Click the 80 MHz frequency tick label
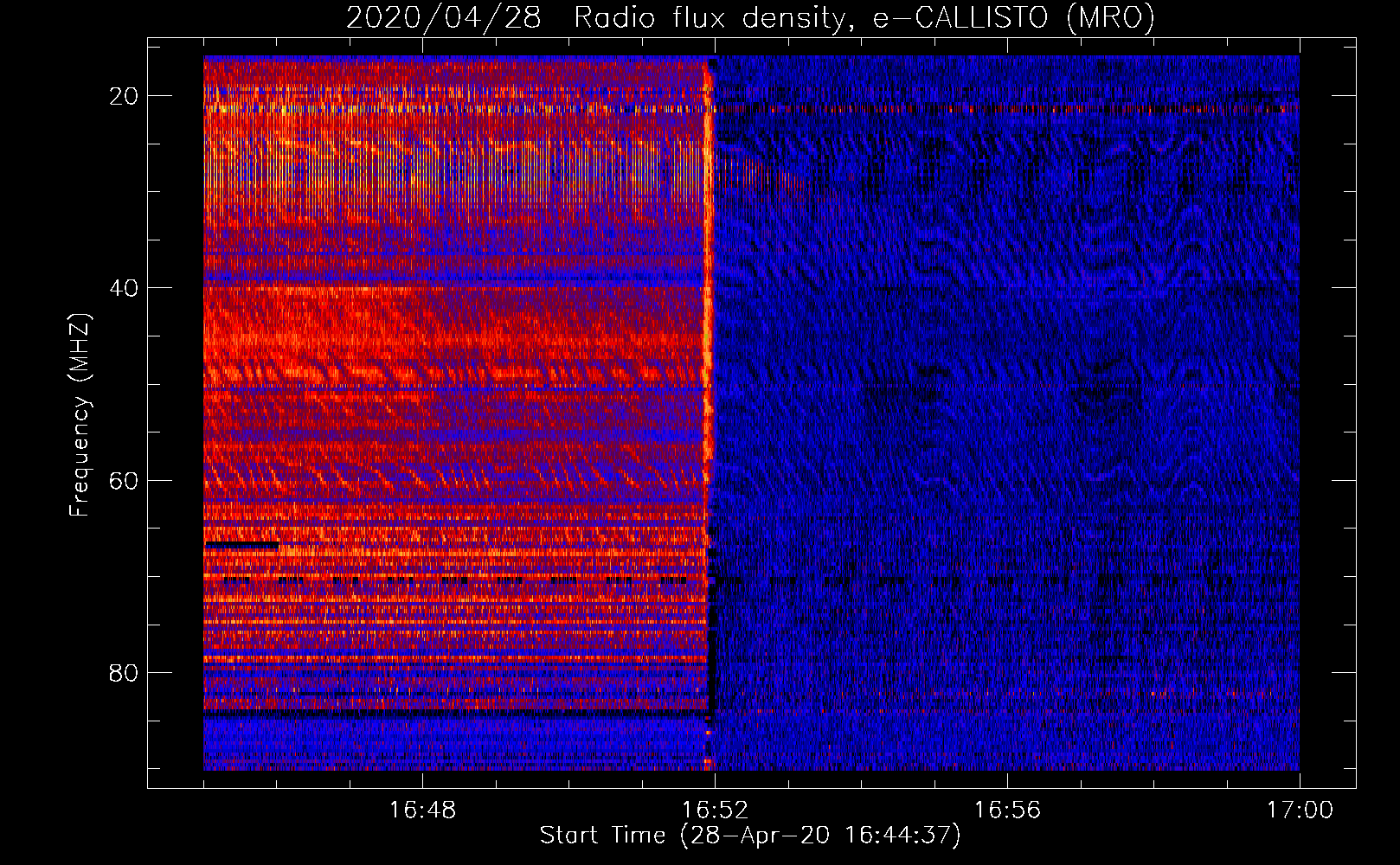 [124, 672]
